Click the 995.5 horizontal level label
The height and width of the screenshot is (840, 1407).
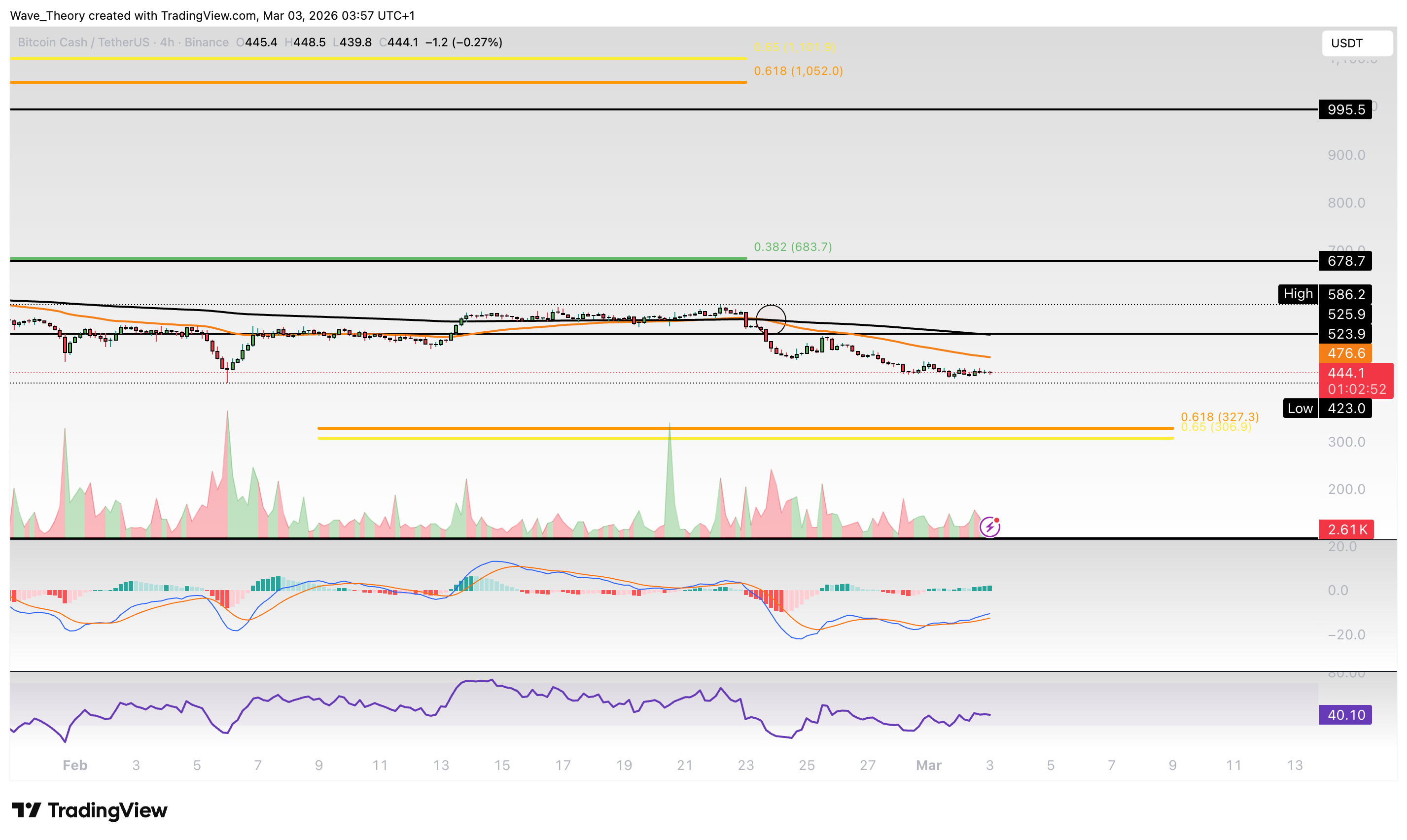tap(1346, 110)
